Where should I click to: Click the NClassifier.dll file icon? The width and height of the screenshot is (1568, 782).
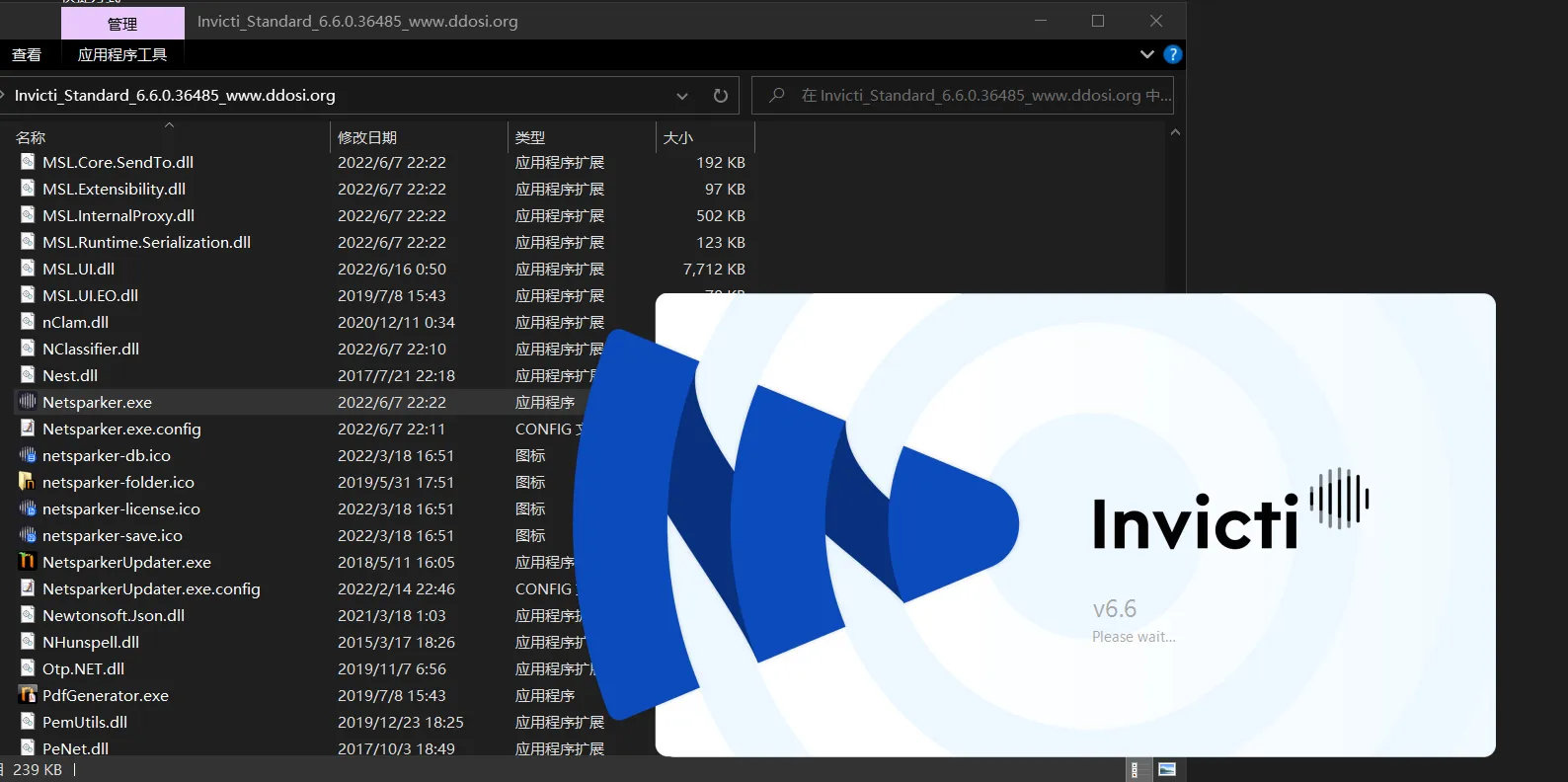pos(28,349)
